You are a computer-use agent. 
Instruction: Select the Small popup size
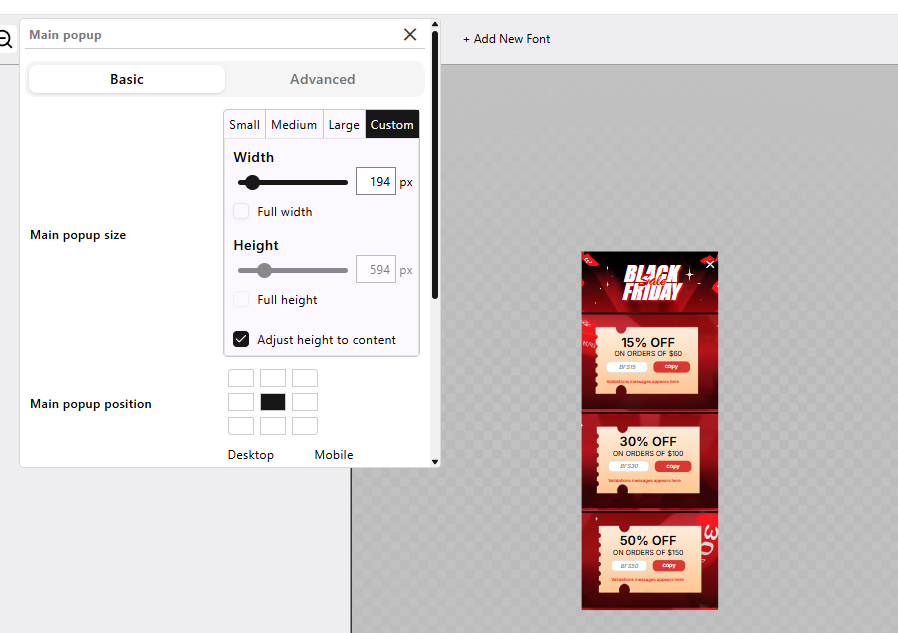[245, 124]
